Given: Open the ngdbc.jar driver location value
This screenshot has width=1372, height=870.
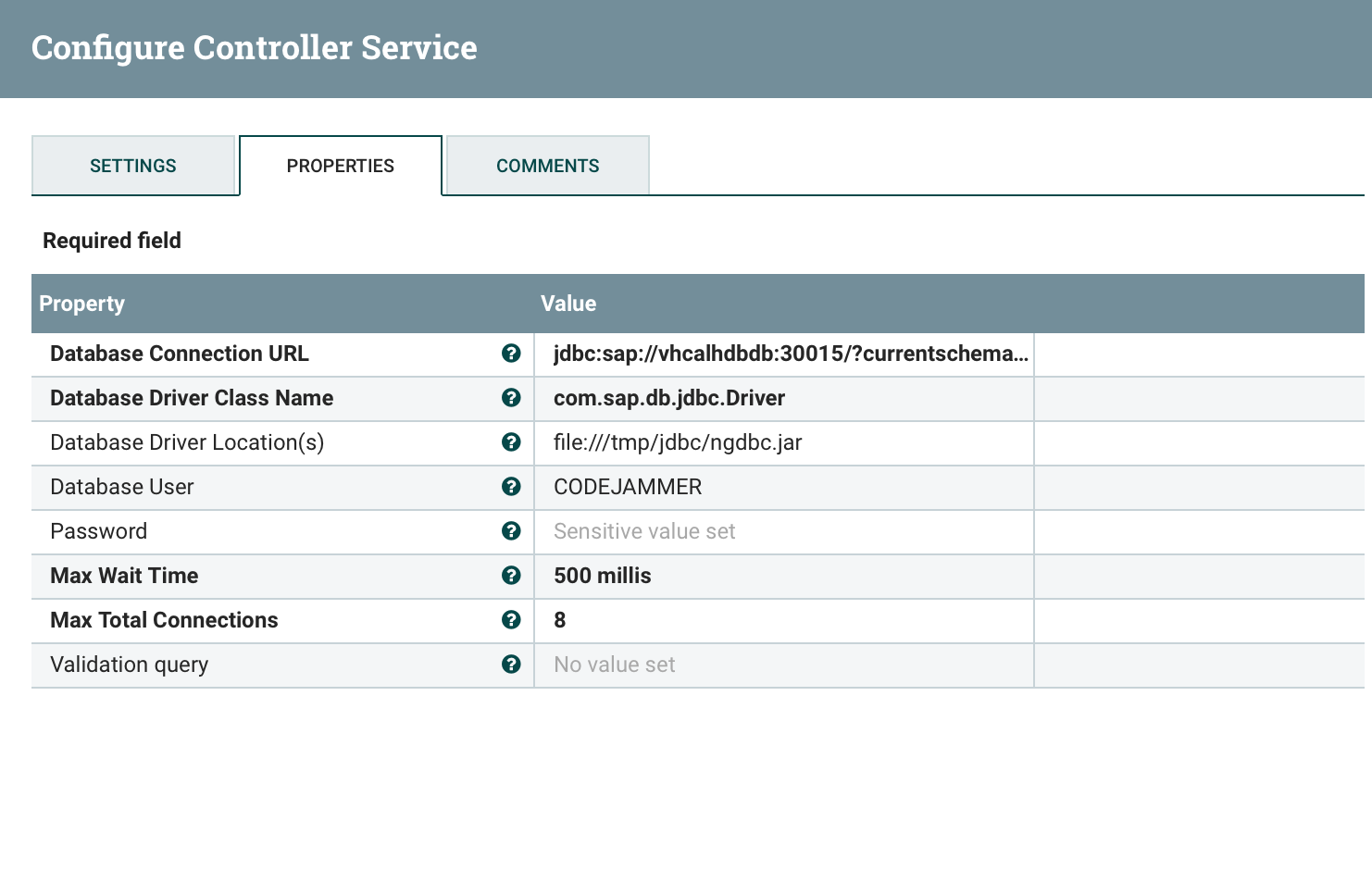Looking at the screenshot, I should [x=783, y=442].
